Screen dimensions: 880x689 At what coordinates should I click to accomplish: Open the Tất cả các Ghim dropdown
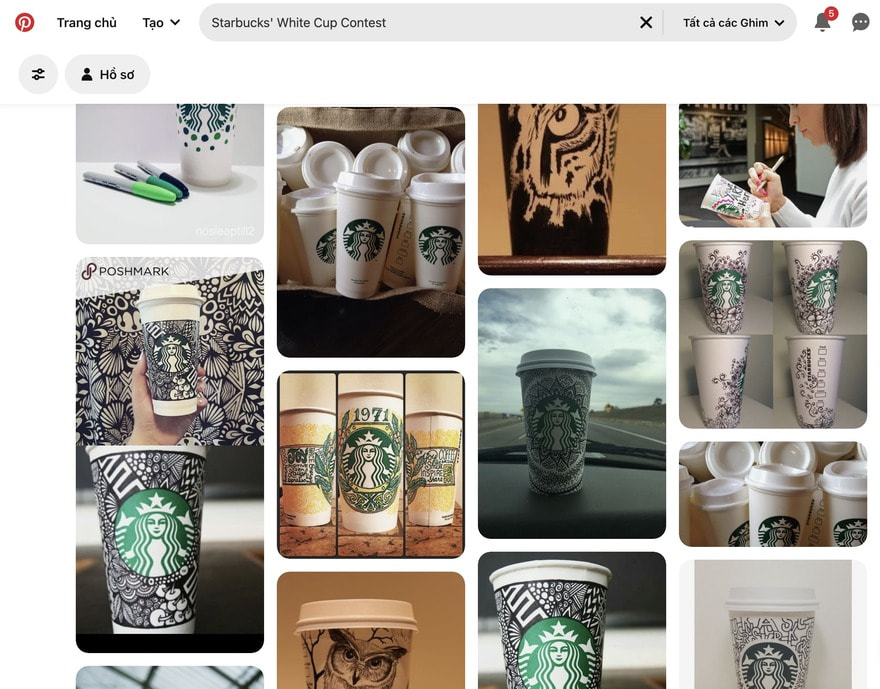[733, 22]
